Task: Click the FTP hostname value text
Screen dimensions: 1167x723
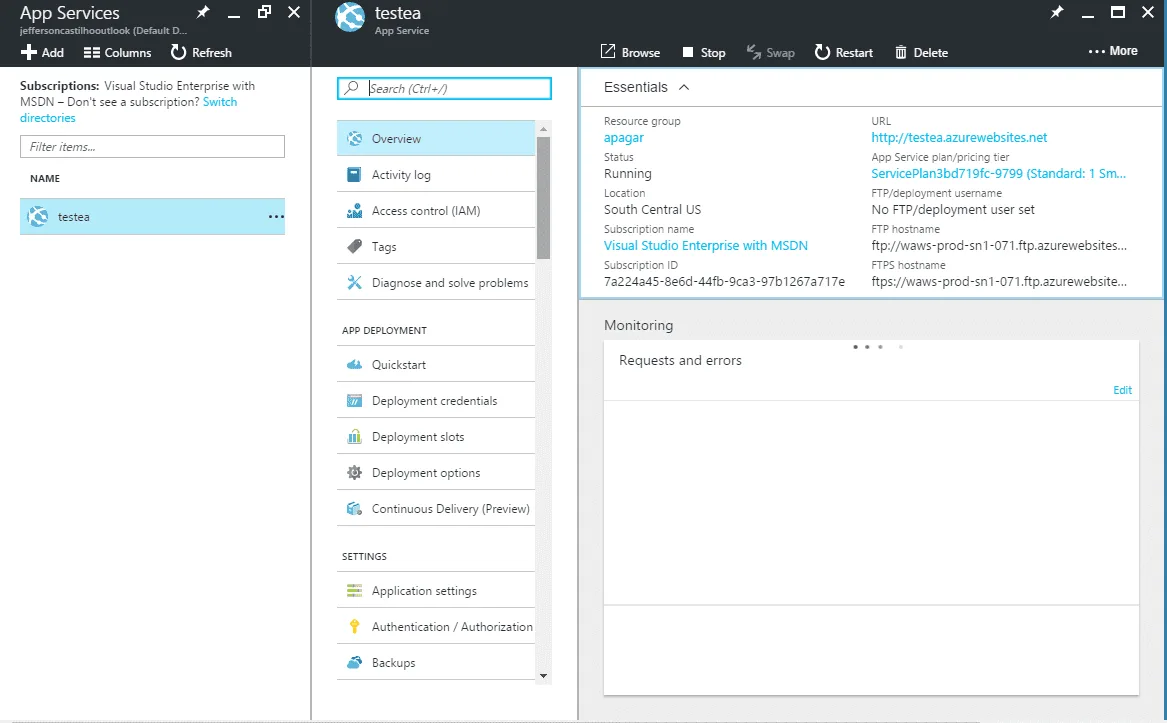Action: pyautogui.click(x=999, y=246)
